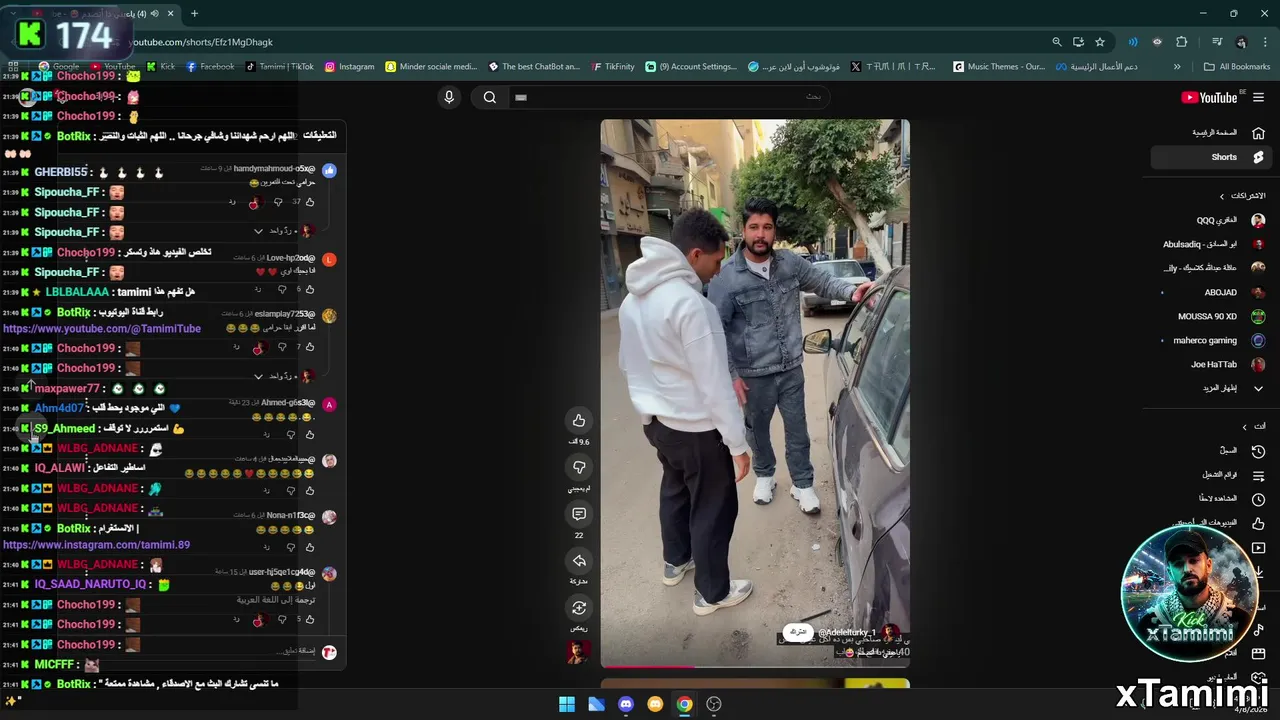
Task: Click the voice search microphone icon
Action: tap(449, 97)
